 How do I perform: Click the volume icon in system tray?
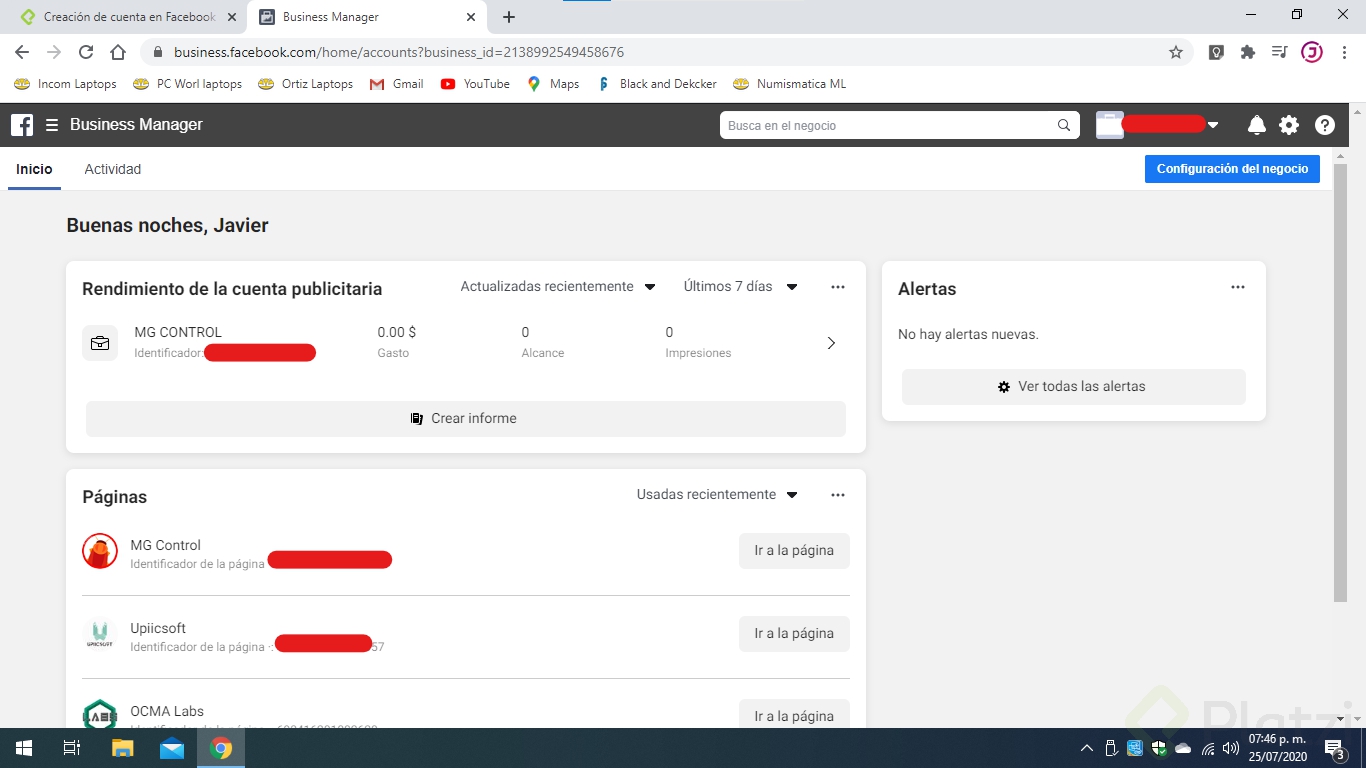(1230, 748)
